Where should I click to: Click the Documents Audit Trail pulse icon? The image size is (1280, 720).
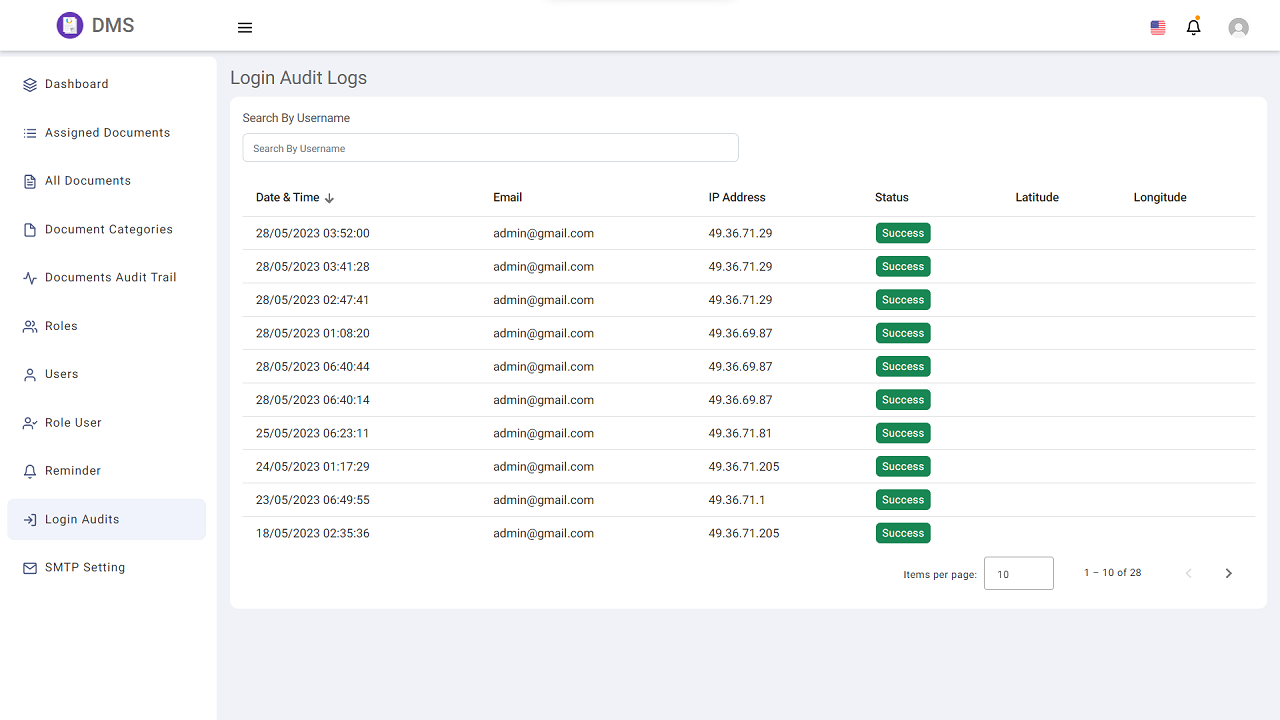(30, 278)
